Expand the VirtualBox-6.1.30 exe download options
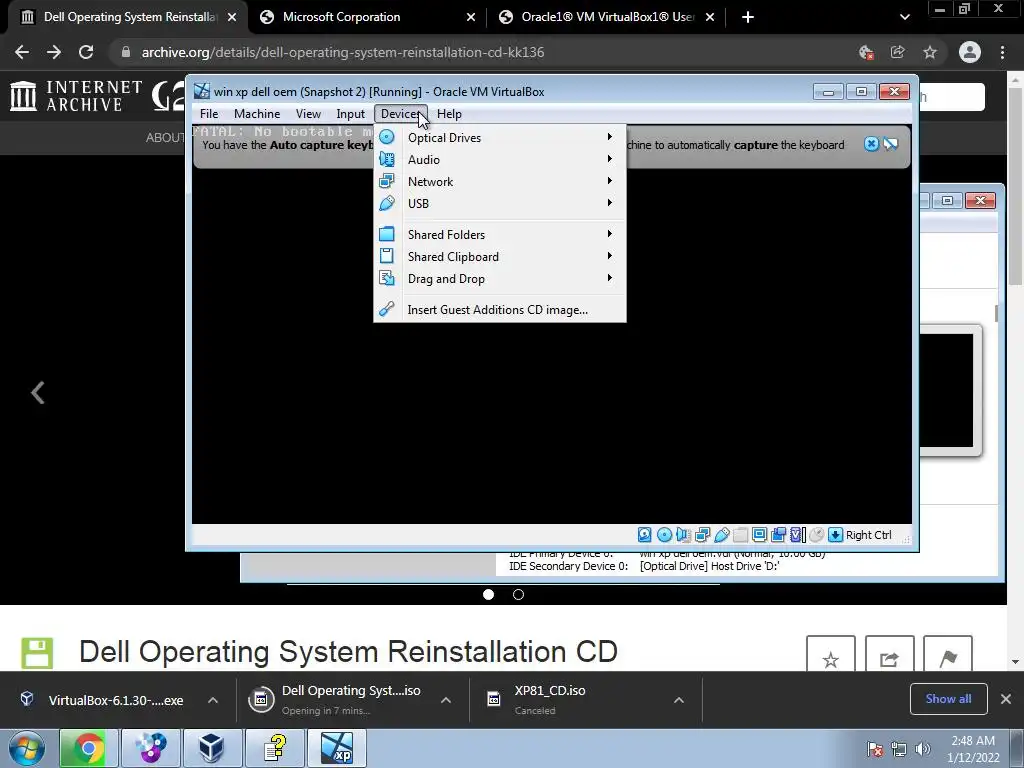Viewport: 1024px width, 768px height. [213, 700]
